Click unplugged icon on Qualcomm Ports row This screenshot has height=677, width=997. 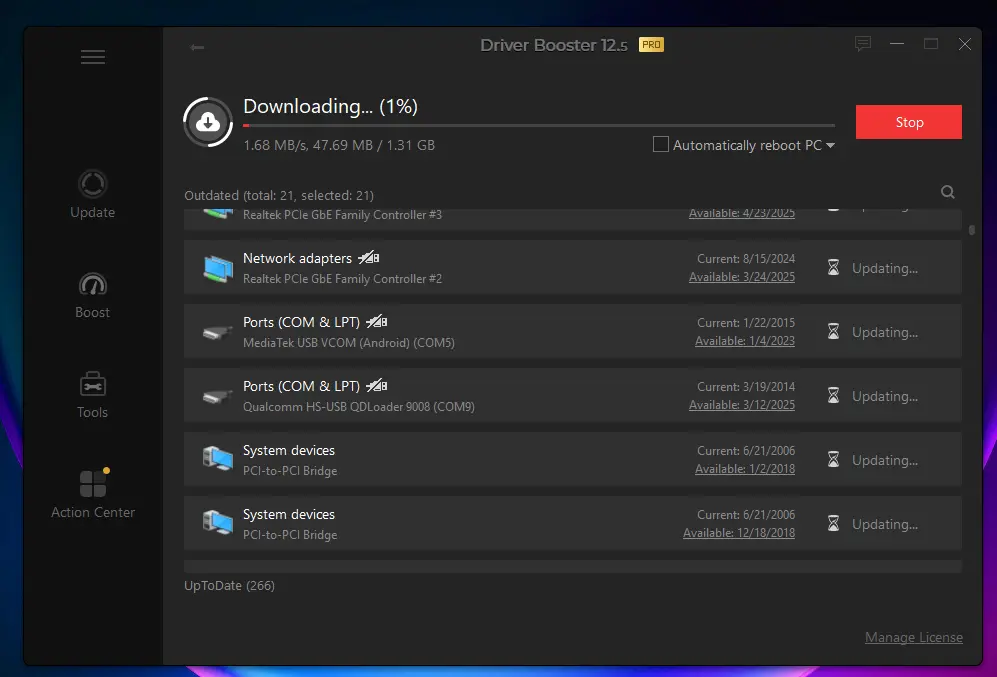click(x=376, y=386)
